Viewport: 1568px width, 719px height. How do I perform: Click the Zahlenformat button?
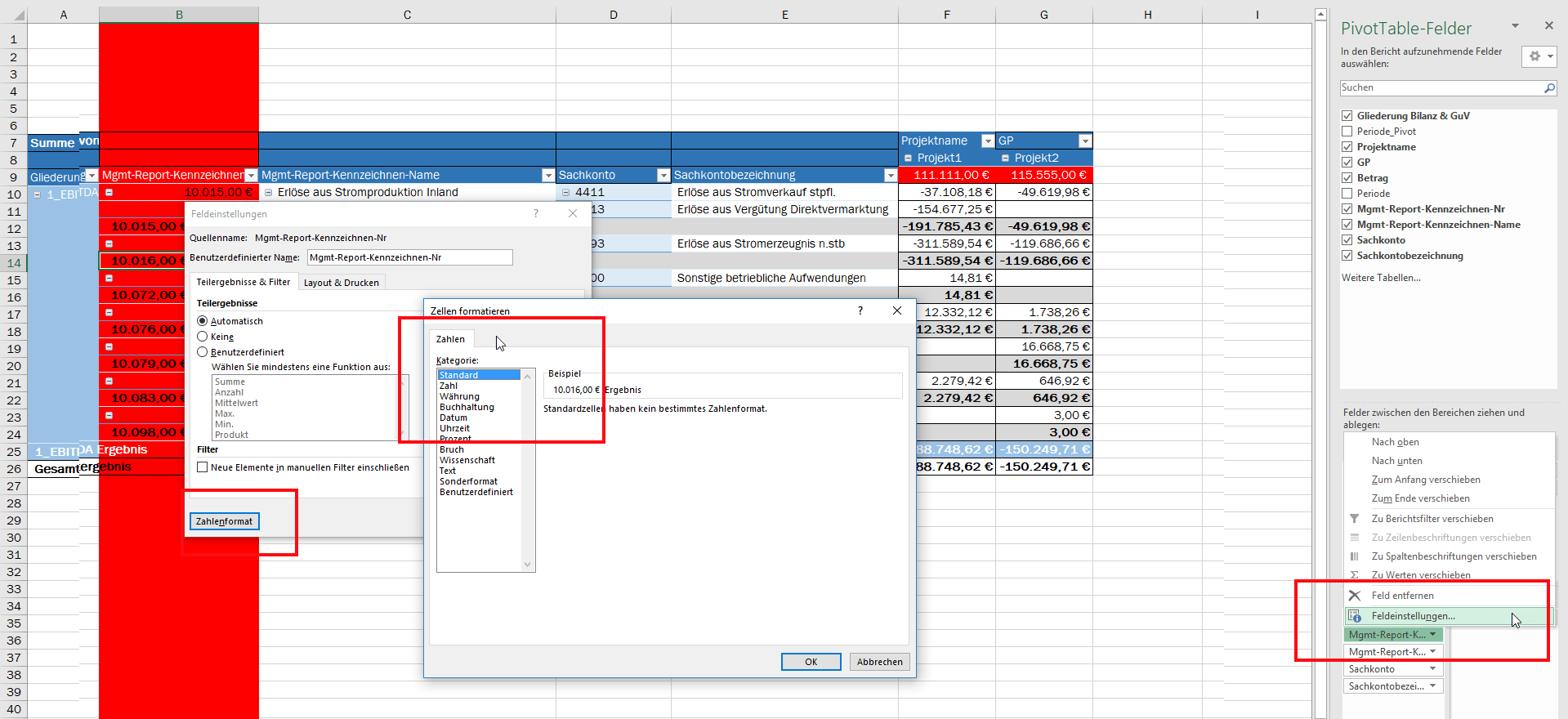point(225,521)
